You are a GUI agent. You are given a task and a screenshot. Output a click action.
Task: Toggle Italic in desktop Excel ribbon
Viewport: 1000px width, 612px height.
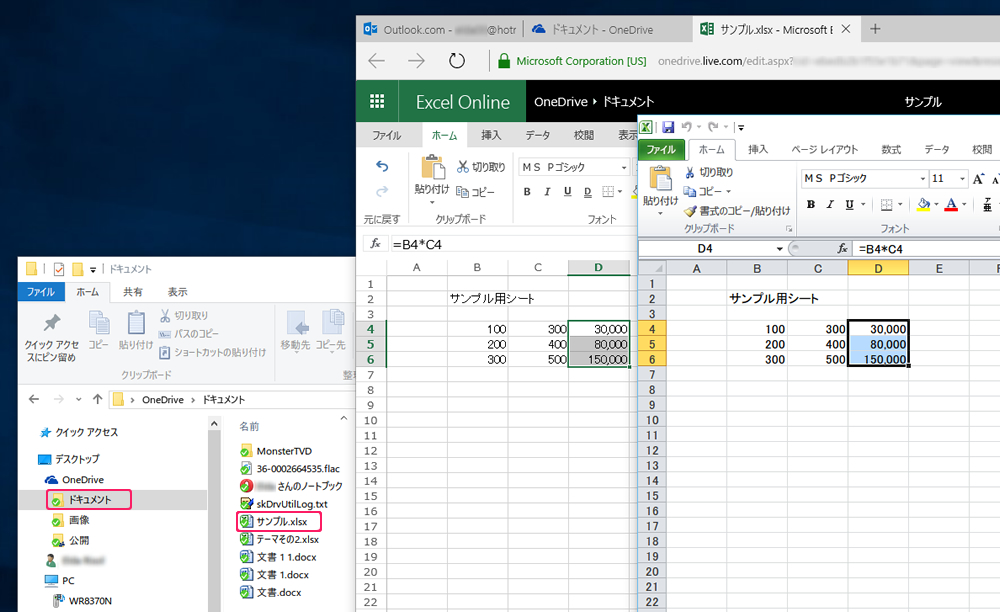pos(830,205)
